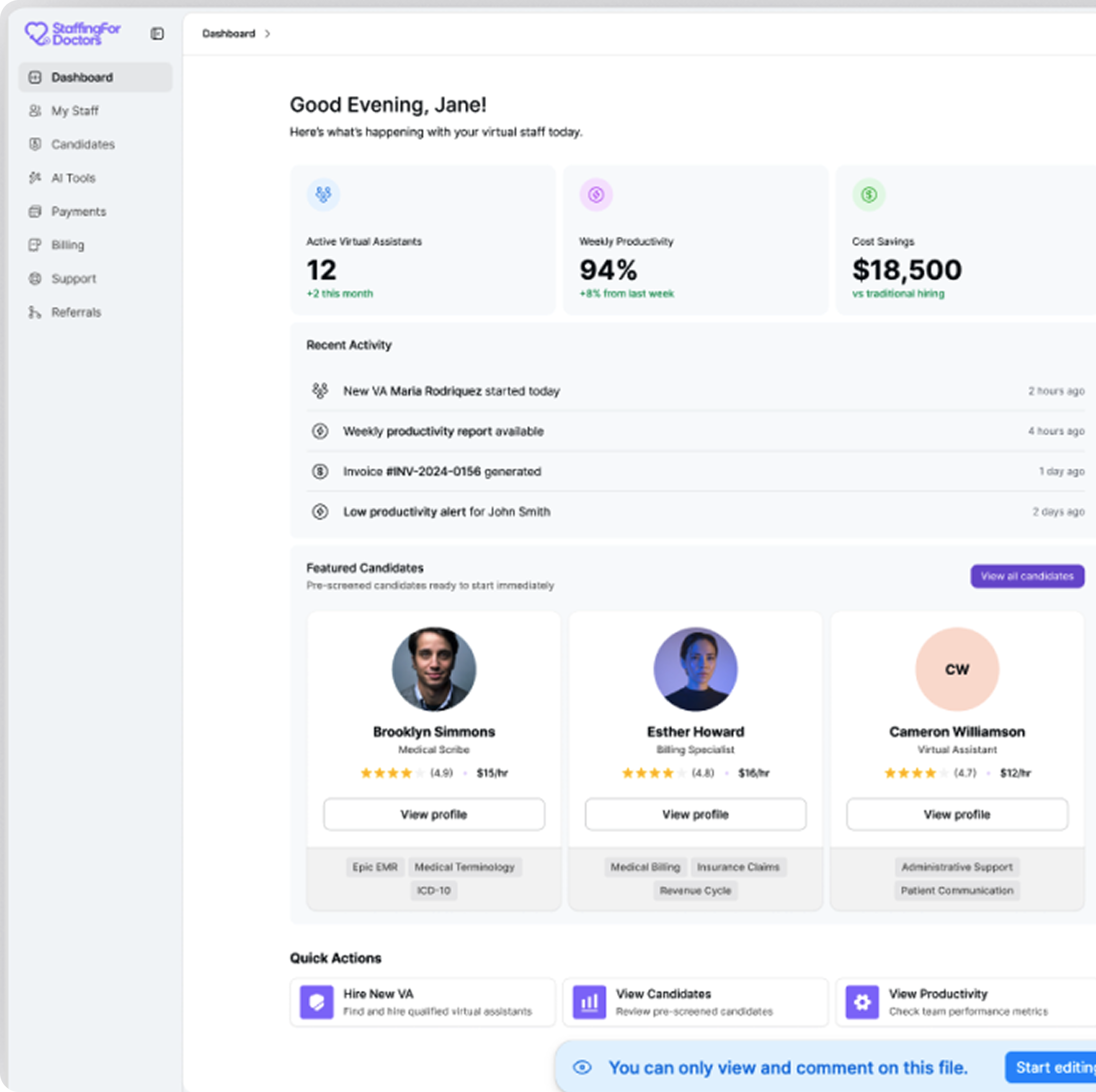View Brooklyn Simmons' profile
The image size is (1096, 1092).
[x=434, y=815]
